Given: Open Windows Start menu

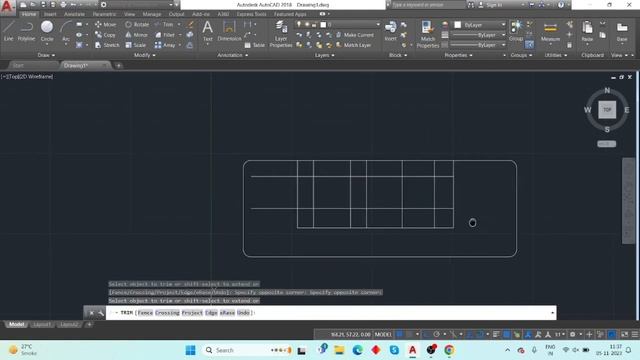Looking at the screenshot, I should 190,350.
